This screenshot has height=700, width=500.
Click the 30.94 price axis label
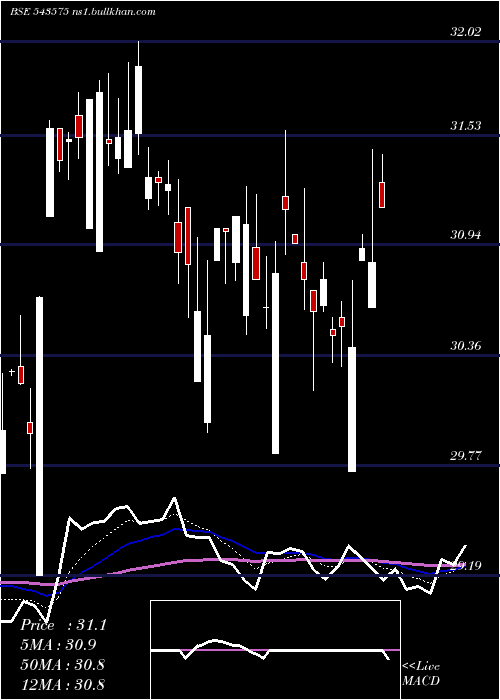(466, 235)
